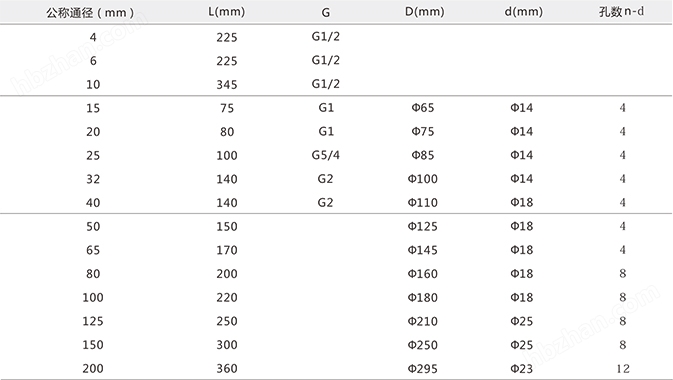Click the Φ100 flange diameter cell

point(423,179)
